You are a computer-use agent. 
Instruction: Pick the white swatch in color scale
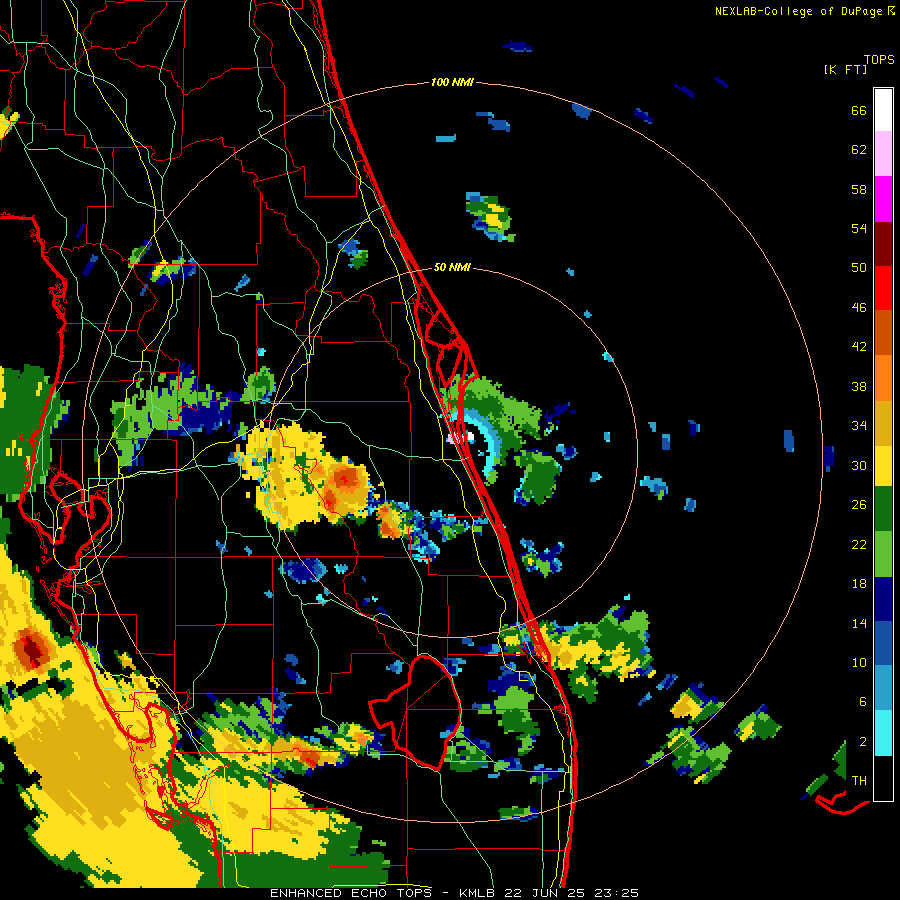(883, 110)
